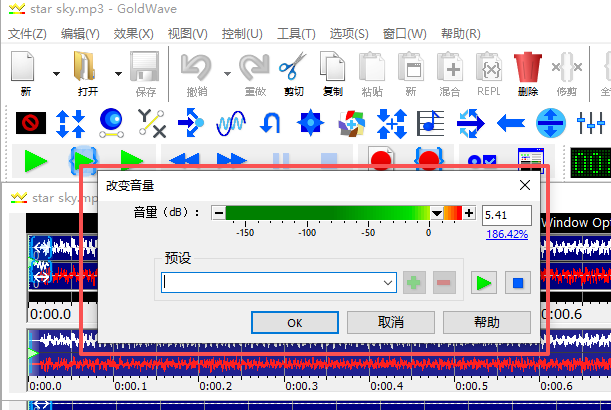Open the 工具(T) menu

click(296, 34)
